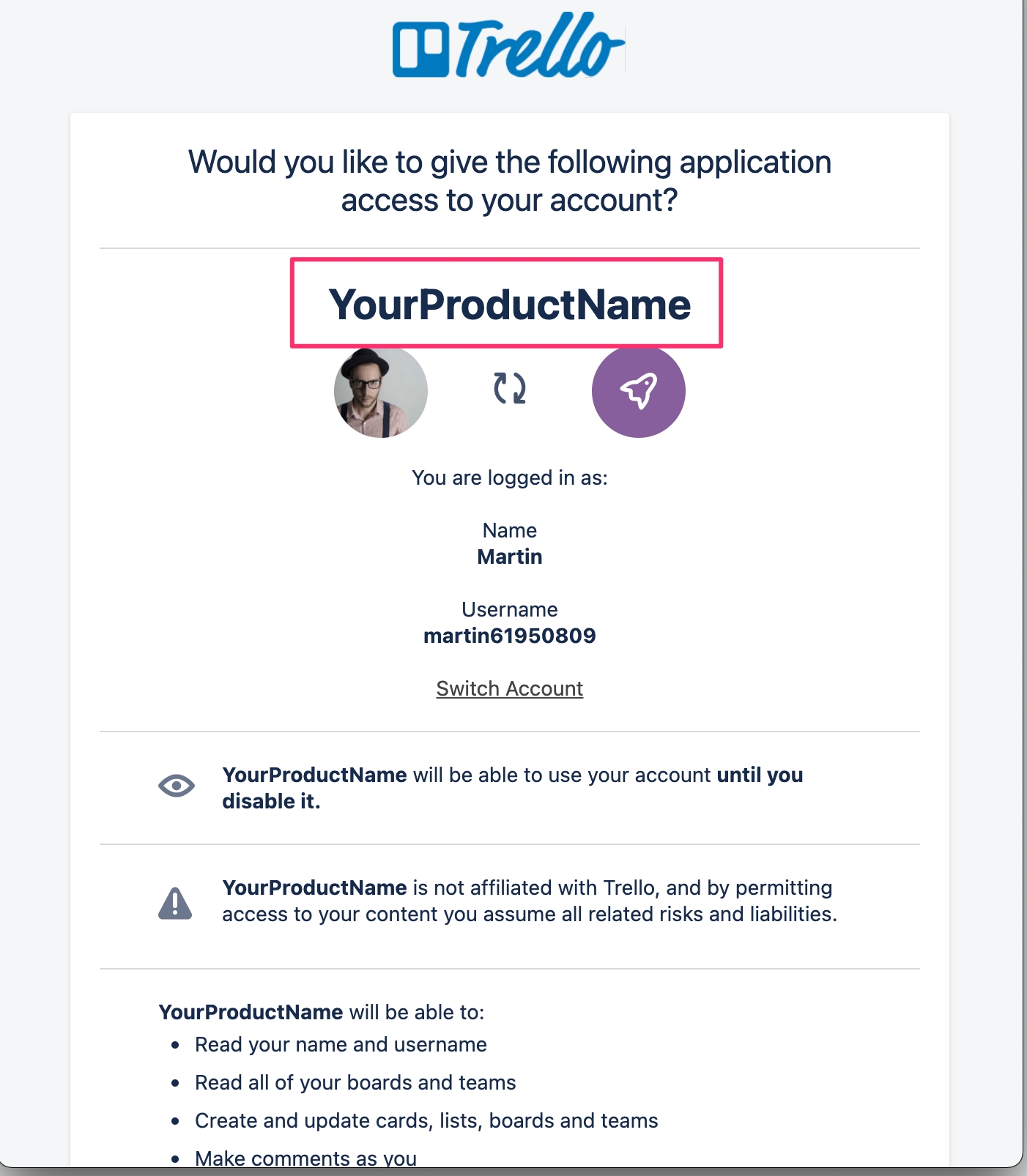The height and width of the screenshot is (1176, 1027).
Task: Click the access permission question heading
Action: [x=510, y=181]
